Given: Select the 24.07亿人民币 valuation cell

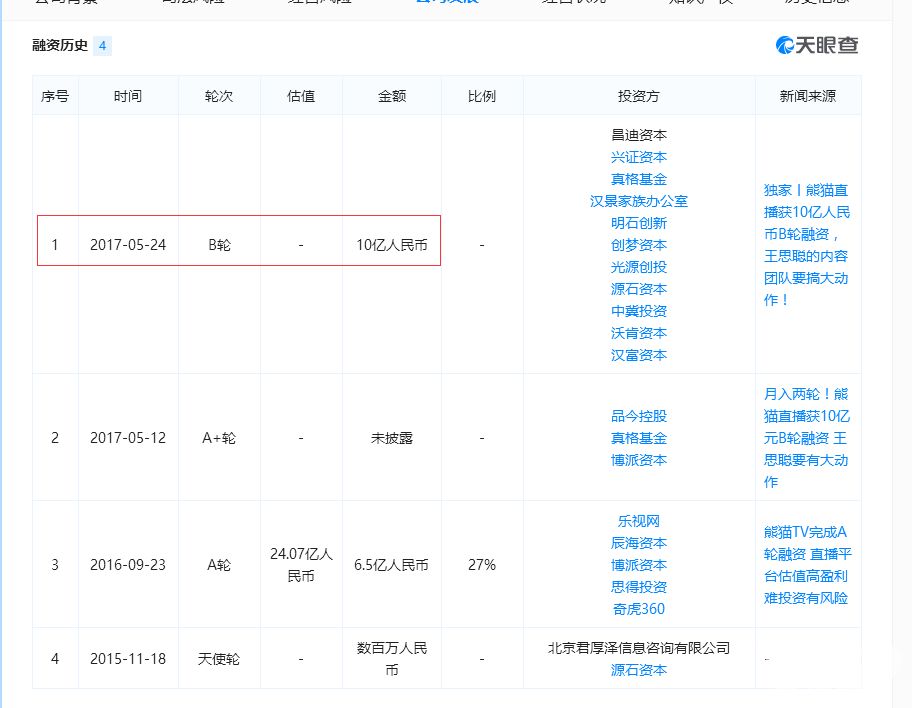Looking at the screenshot, I should coord(301,565).
